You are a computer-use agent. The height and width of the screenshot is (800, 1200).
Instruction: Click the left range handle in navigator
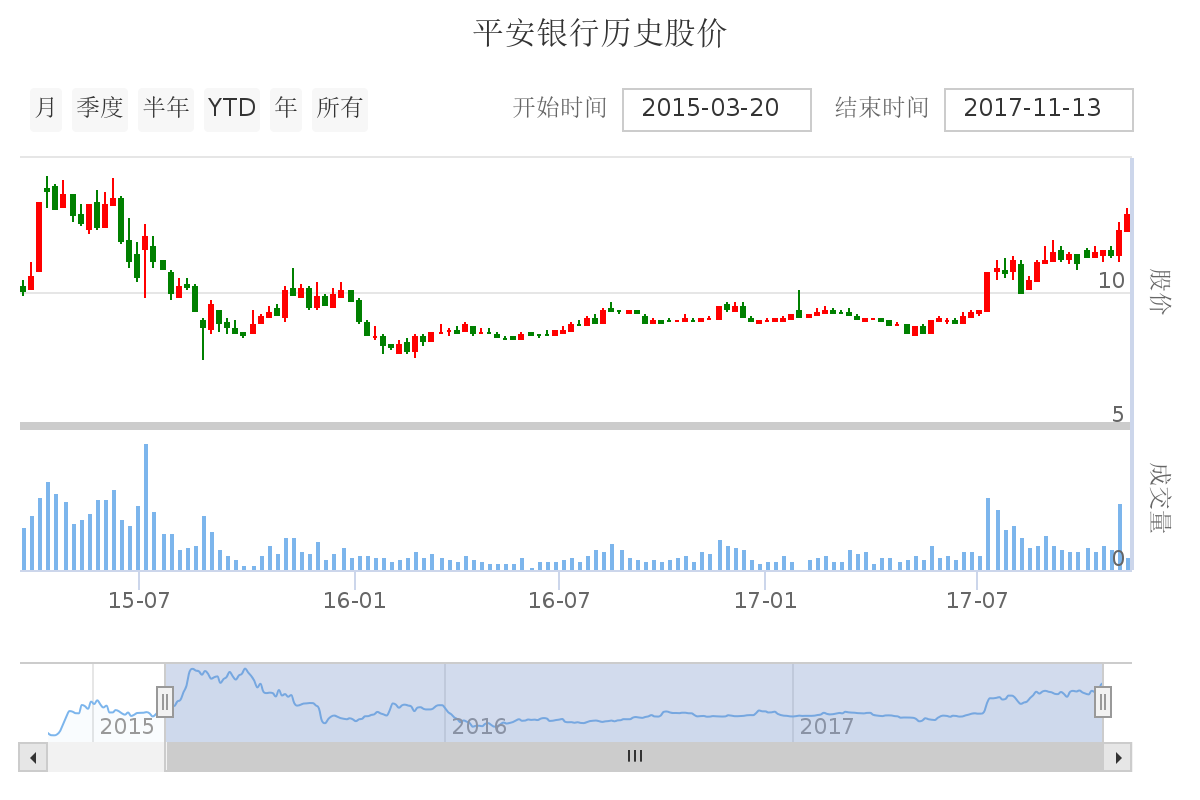click(165, 701)
